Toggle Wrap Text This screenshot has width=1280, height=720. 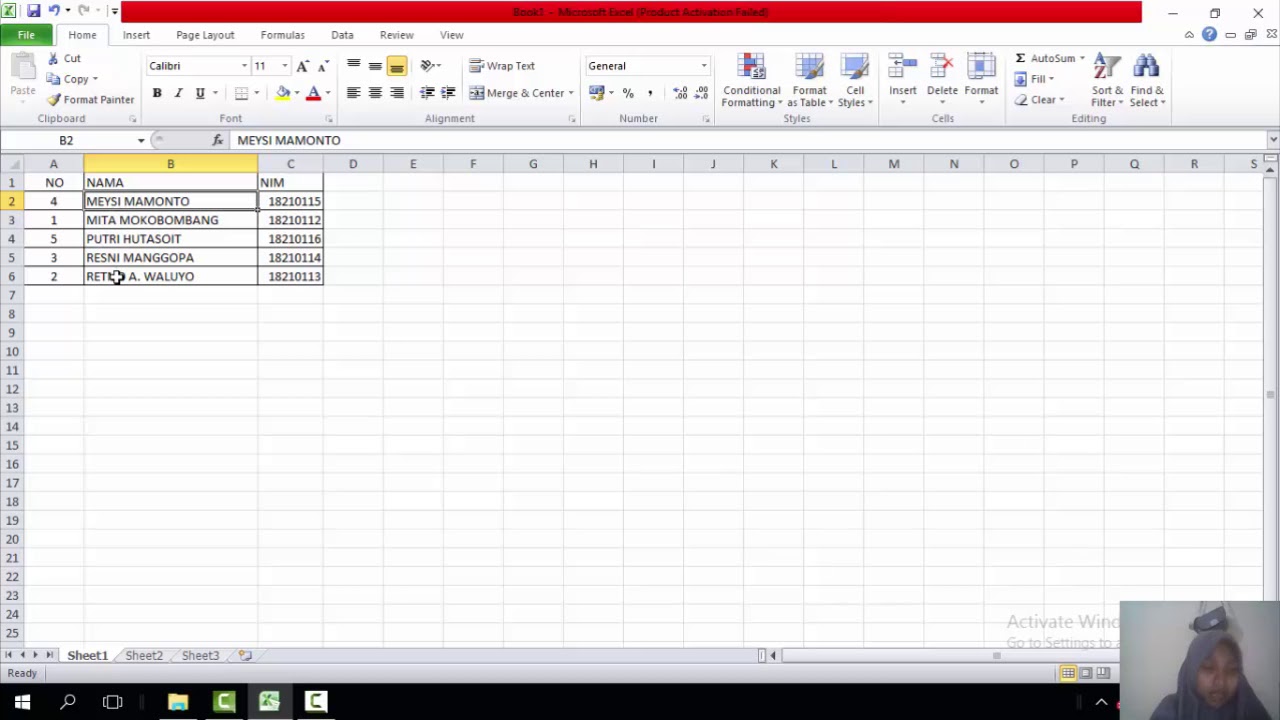point(502,66)
